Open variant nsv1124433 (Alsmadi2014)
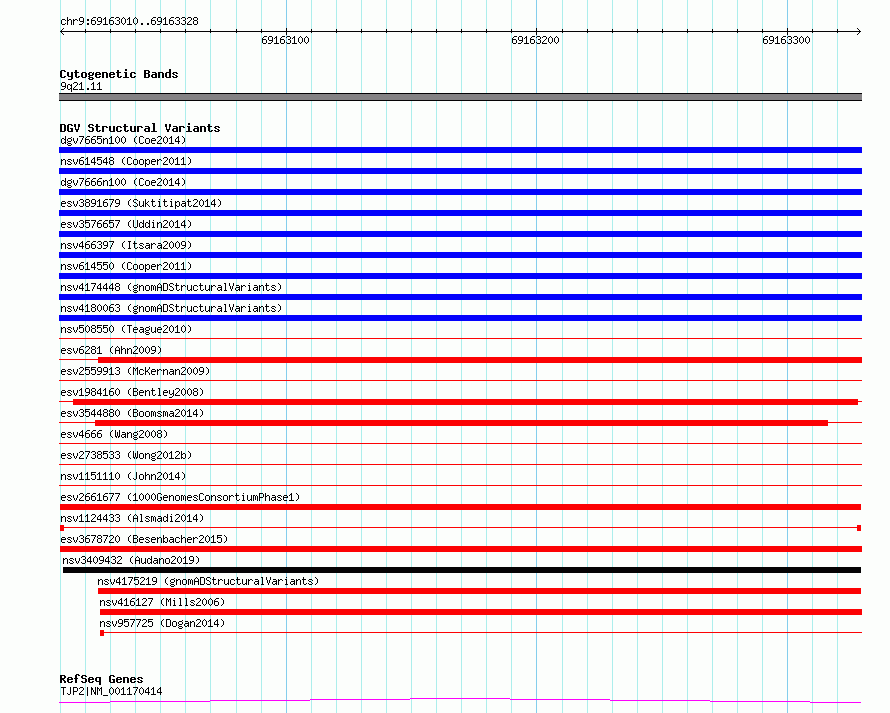 click(132, 518)
